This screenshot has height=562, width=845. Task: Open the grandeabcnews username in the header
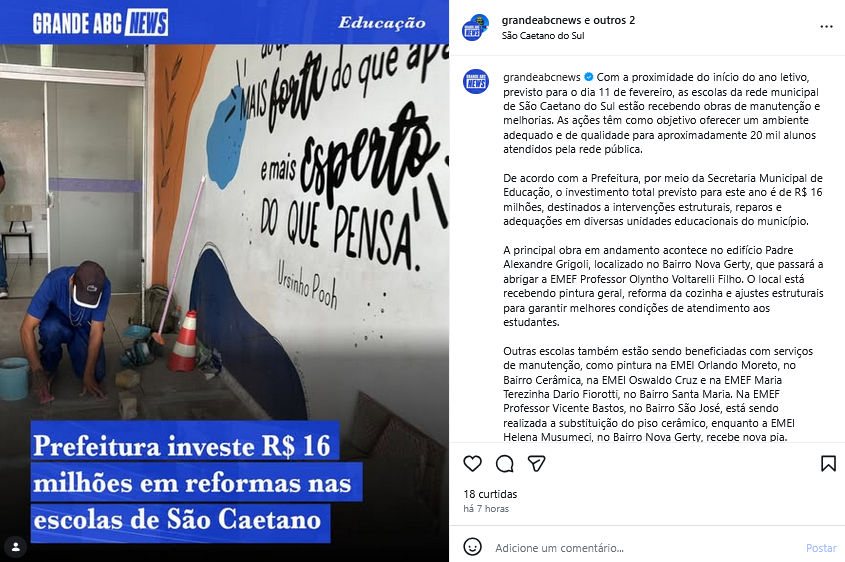coord(534,20)
